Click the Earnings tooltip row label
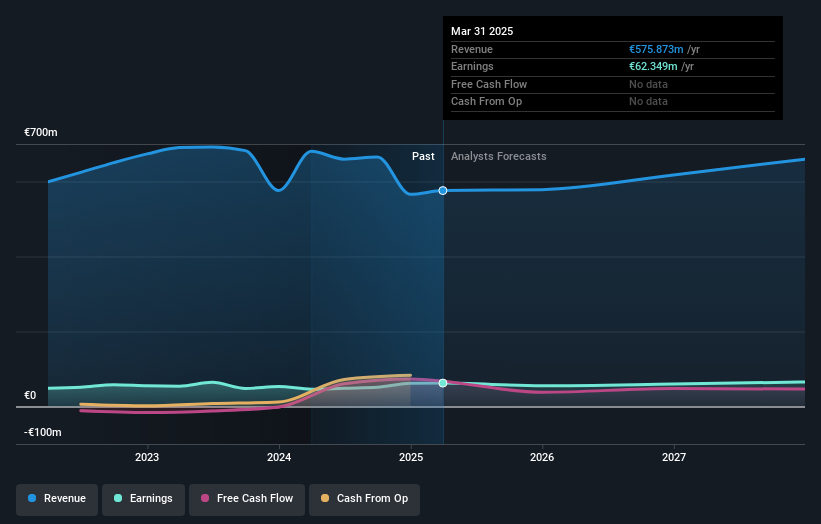This screenshot has width=821, height=524. (x=472, y=66)
